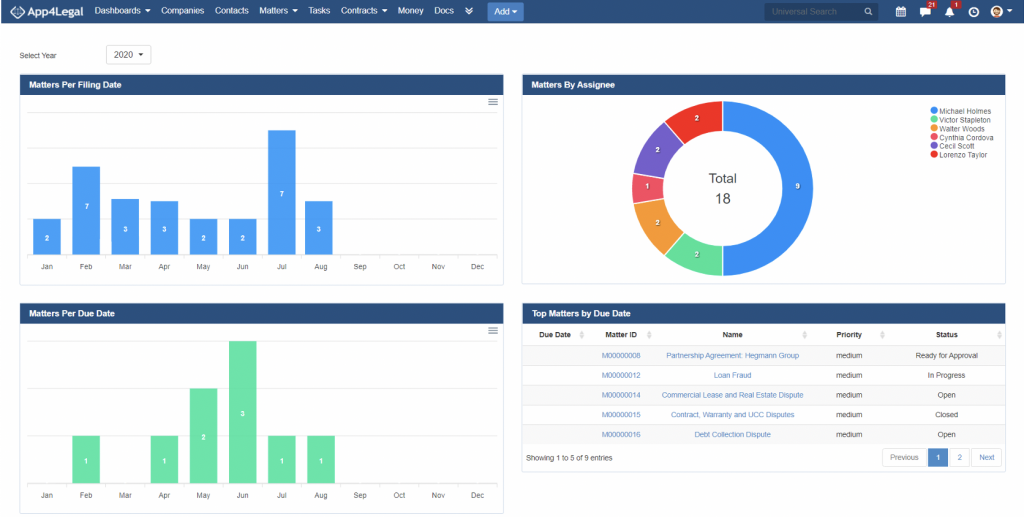Go to the Companies menu item
1024x517 pixels.
pos(182,11)
